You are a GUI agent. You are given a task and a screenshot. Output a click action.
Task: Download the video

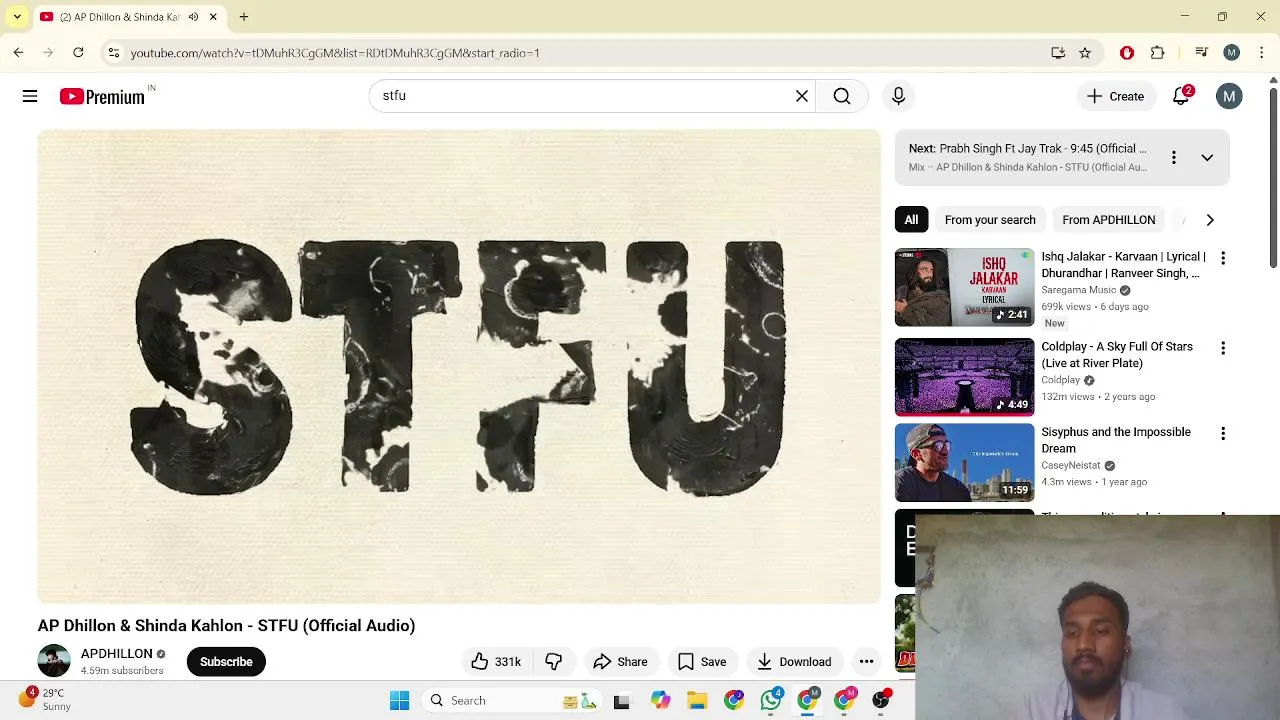click(794, 662)
